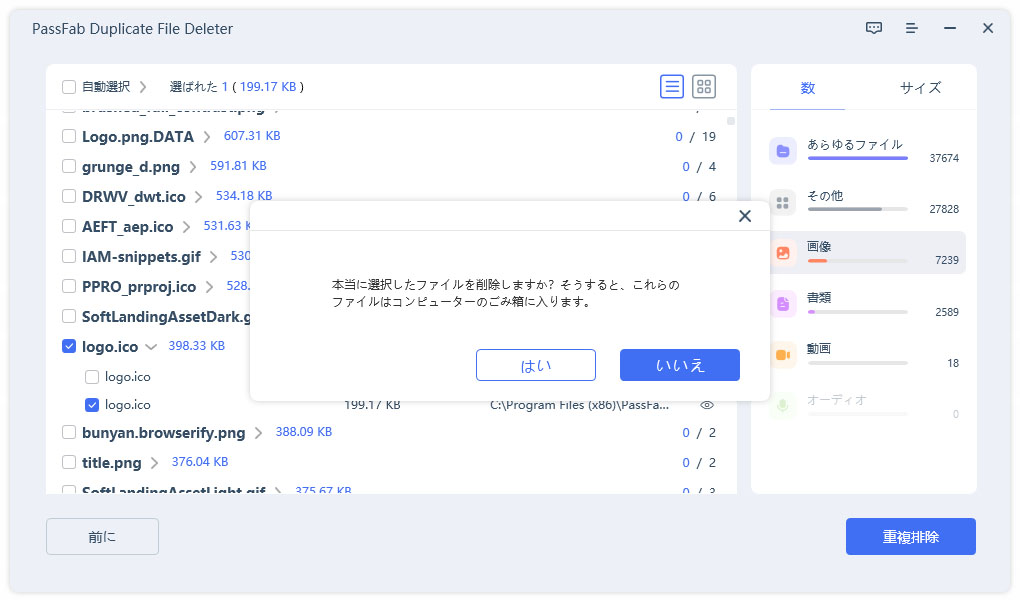Check the PPRO_prproj.ico checkbox
1020x602 pixels.
(68, 286)
